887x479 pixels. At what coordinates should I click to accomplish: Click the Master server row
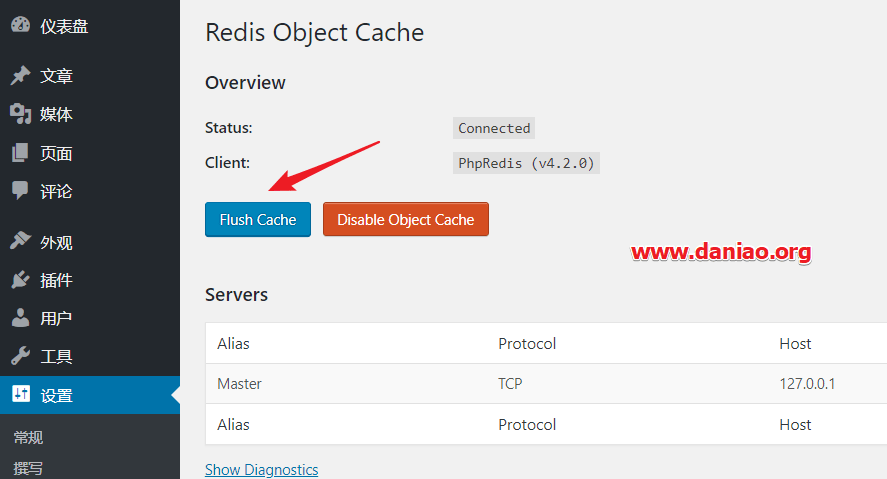click(546, 383)
